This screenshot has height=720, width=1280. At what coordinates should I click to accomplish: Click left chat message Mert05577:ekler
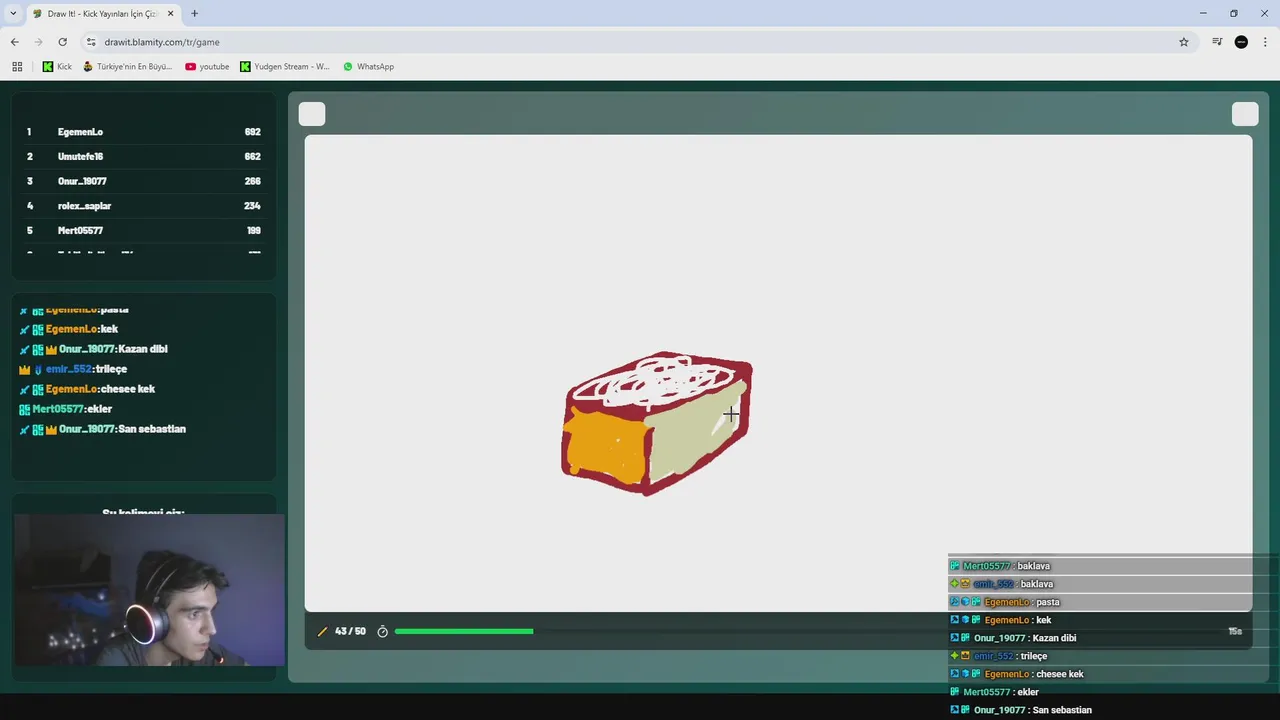click(x=66, y=409)
